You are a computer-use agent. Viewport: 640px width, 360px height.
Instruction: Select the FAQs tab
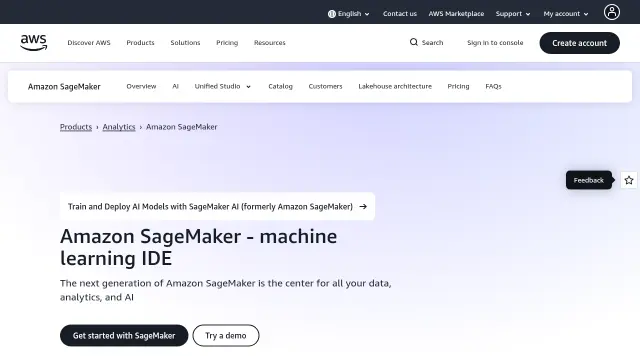[493, 87]
